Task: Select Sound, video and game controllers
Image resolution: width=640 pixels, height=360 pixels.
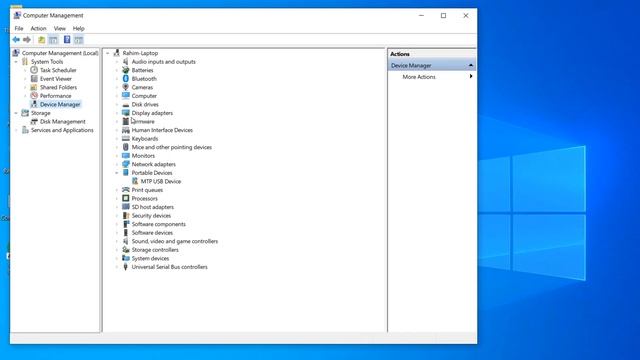Action: 175,241
